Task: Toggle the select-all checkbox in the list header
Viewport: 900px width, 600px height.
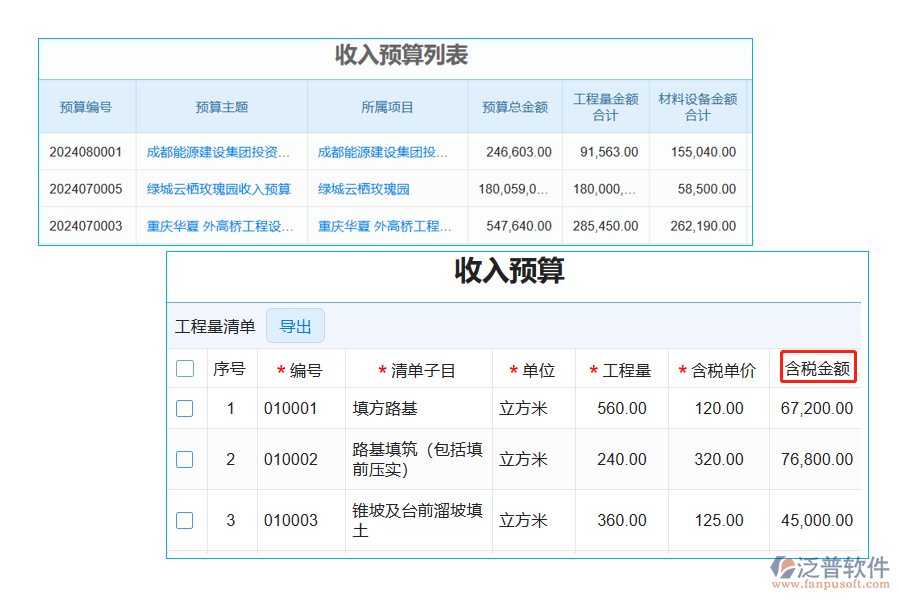Action: [185, 368]
